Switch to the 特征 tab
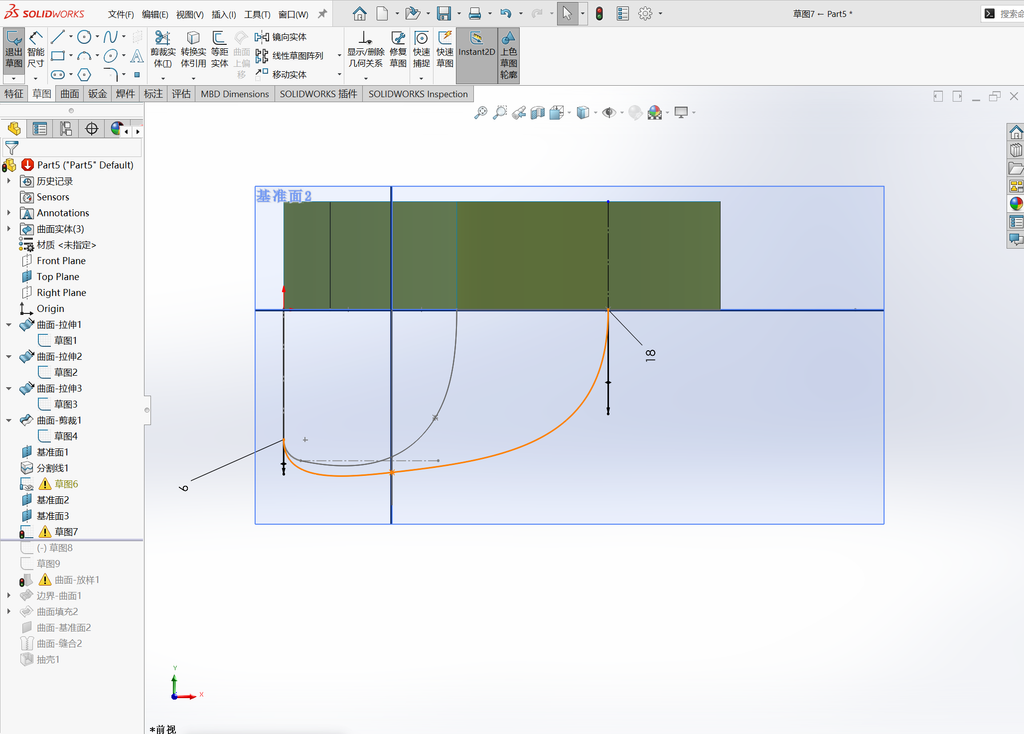The image size is (1024, 734). 14,94
